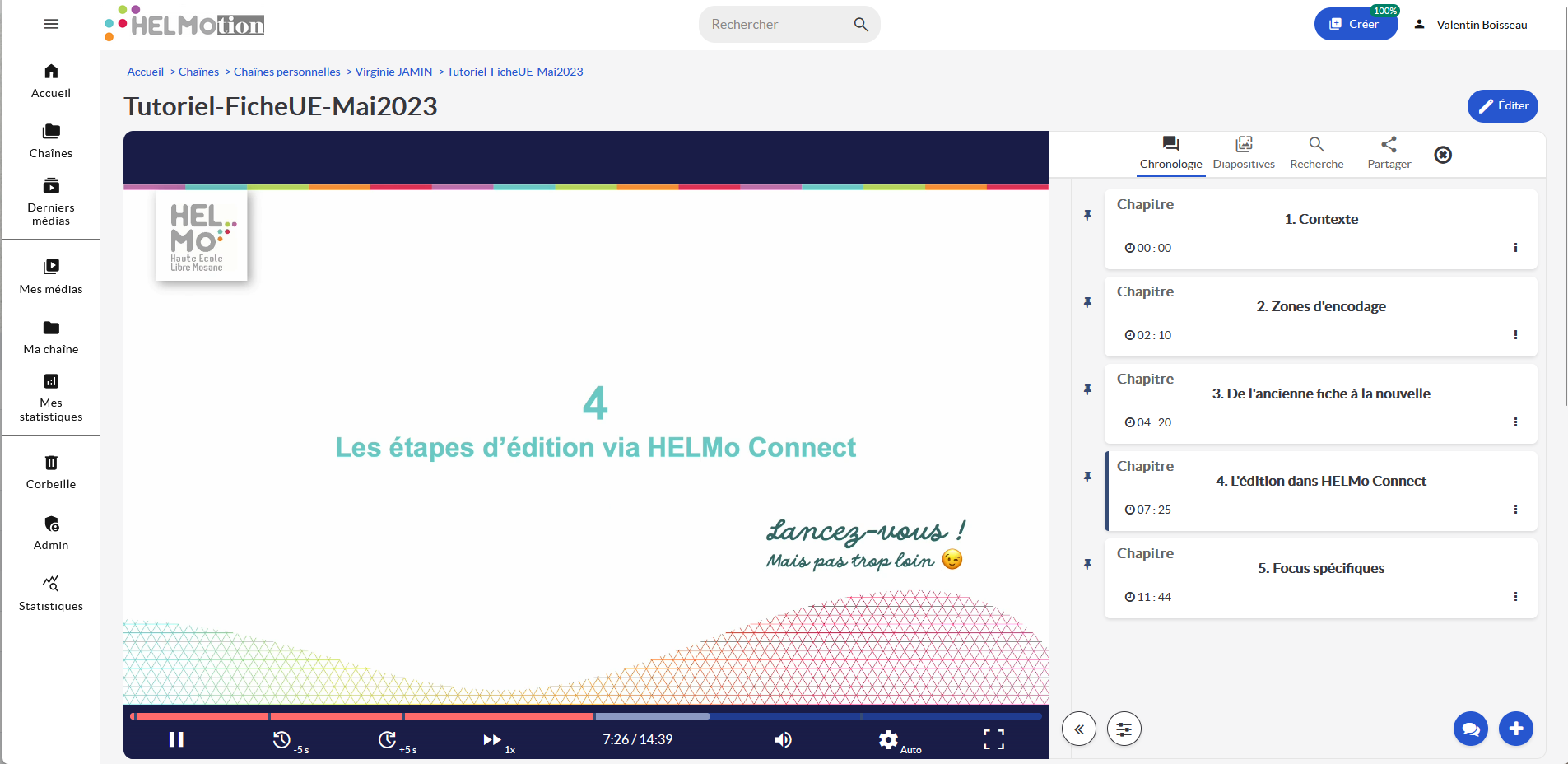Open Derniers médias in the sidebar

51,202
